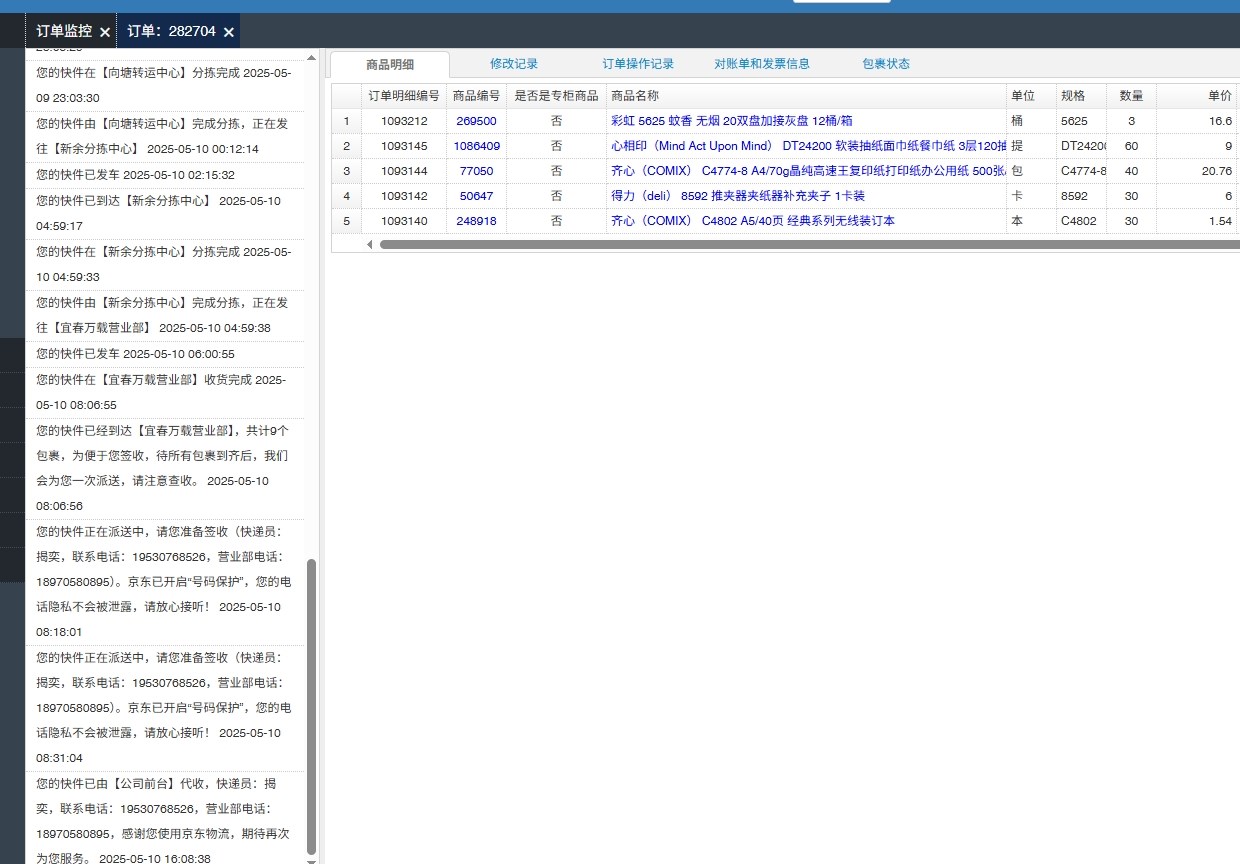Select quantity cell 60
The image size is (1240, 864).
pyautogui.click(x=1131, y=146)
